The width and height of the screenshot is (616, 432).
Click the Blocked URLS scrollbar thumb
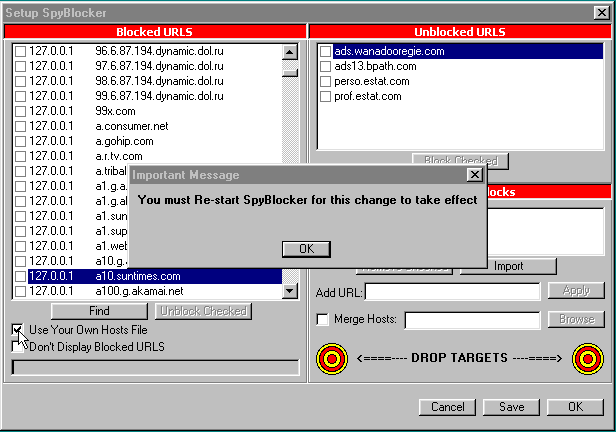(290, 73)
